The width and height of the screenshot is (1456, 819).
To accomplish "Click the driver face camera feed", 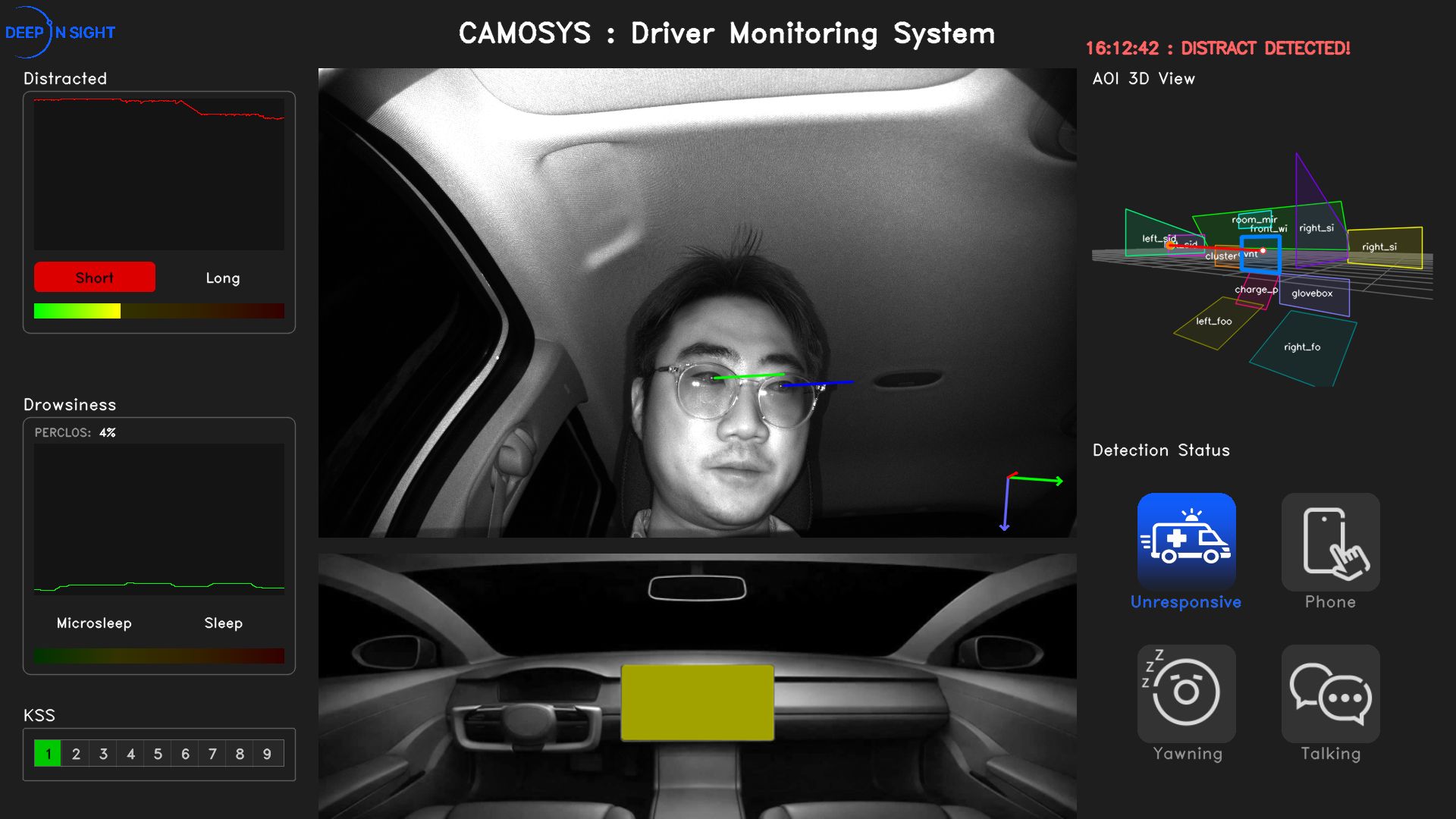I will coord(697,303).
